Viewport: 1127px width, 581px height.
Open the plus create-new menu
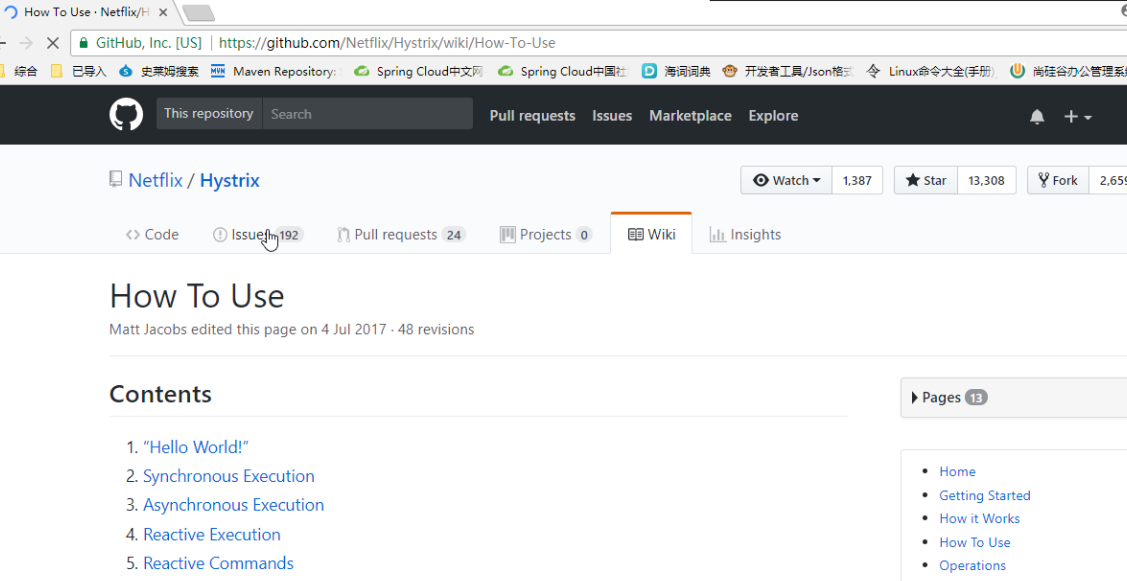[1077, 116]
